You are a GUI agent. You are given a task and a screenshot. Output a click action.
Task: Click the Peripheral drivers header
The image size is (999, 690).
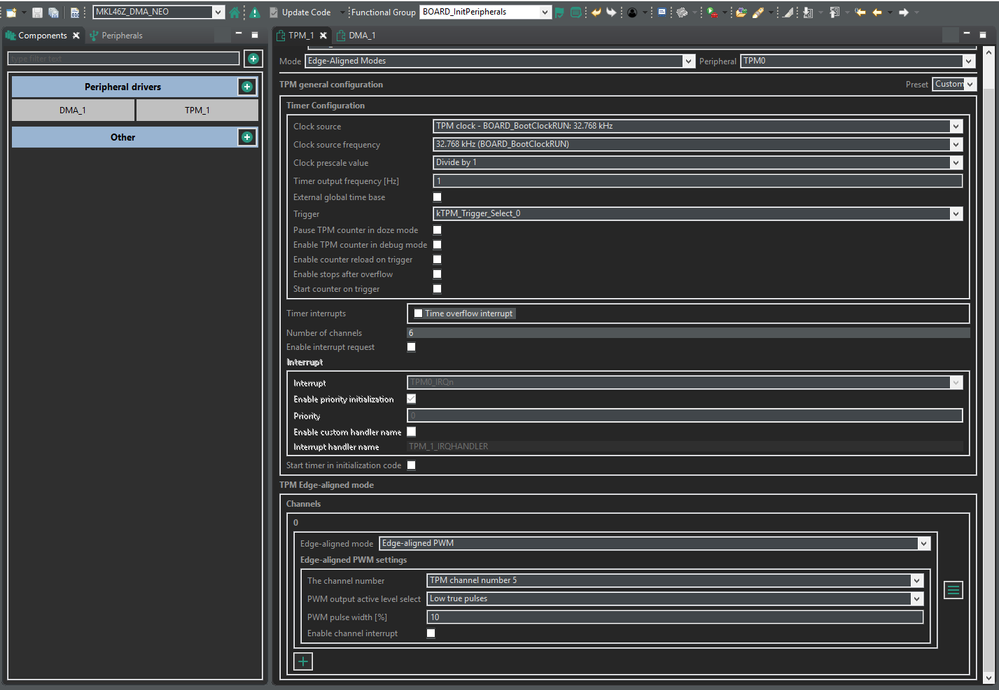(x=123, y=87)
